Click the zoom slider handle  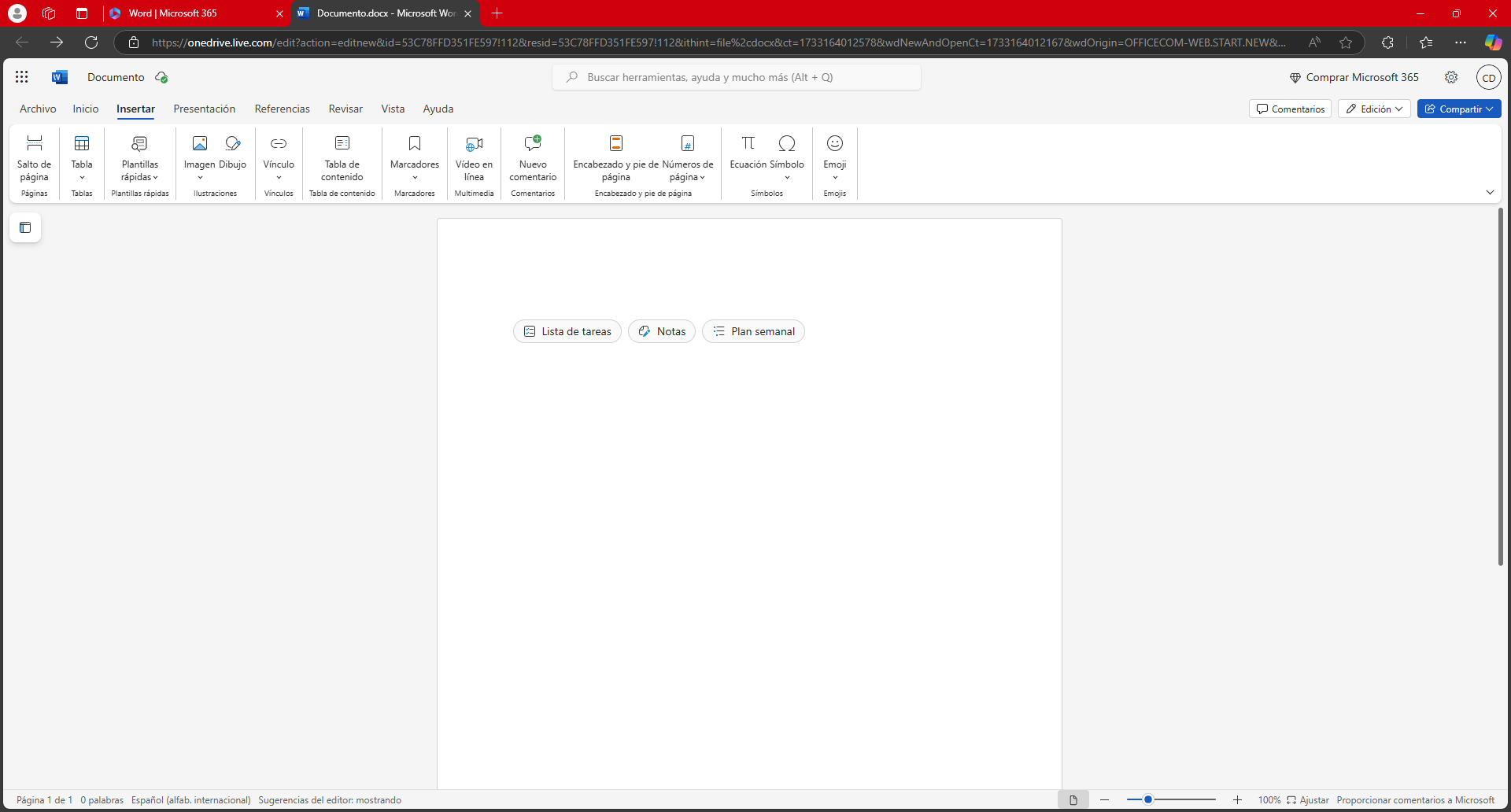click(1148, 799)
